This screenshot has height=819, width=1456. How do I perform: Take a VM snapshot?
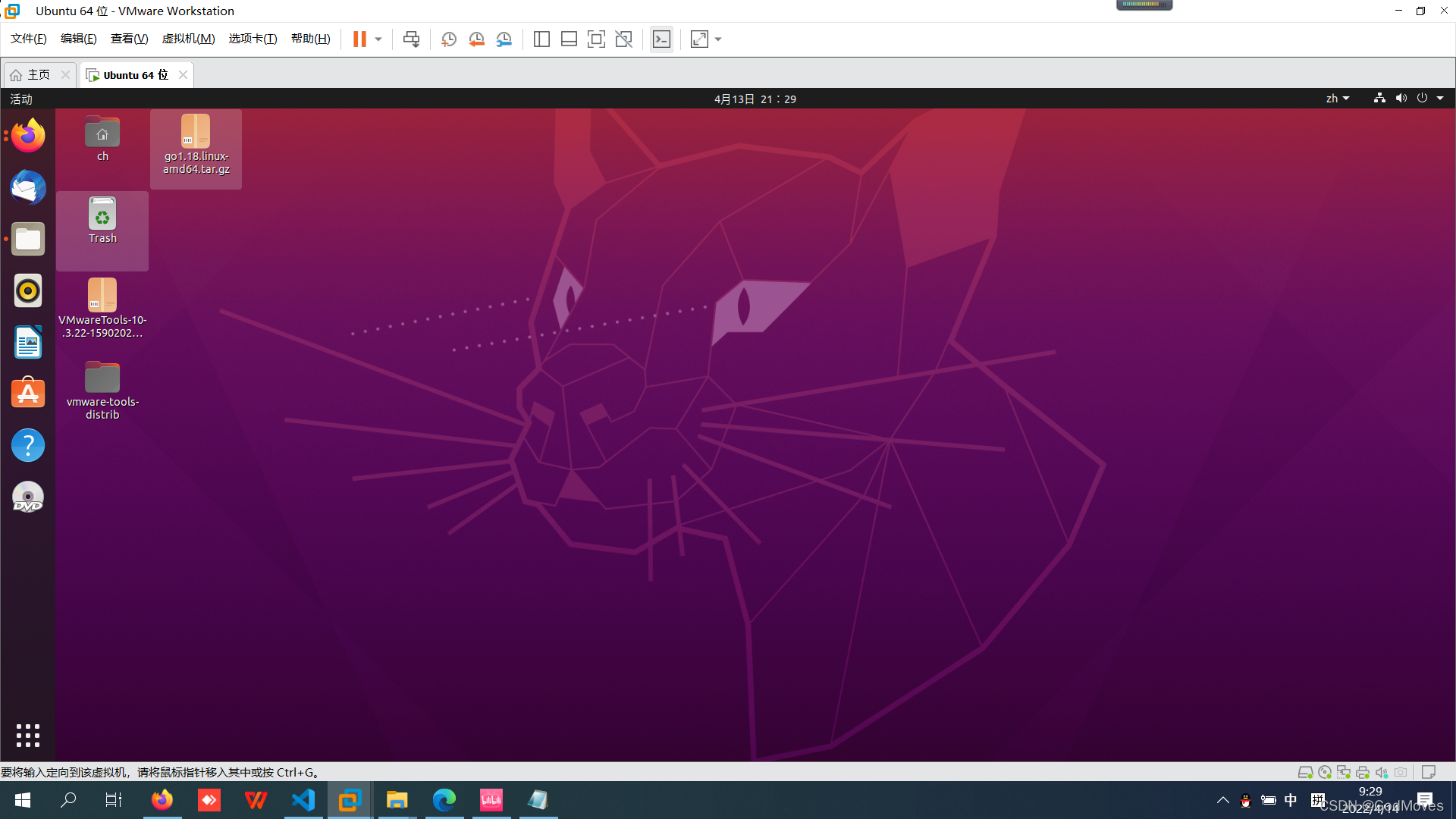(x=449, y=39)
